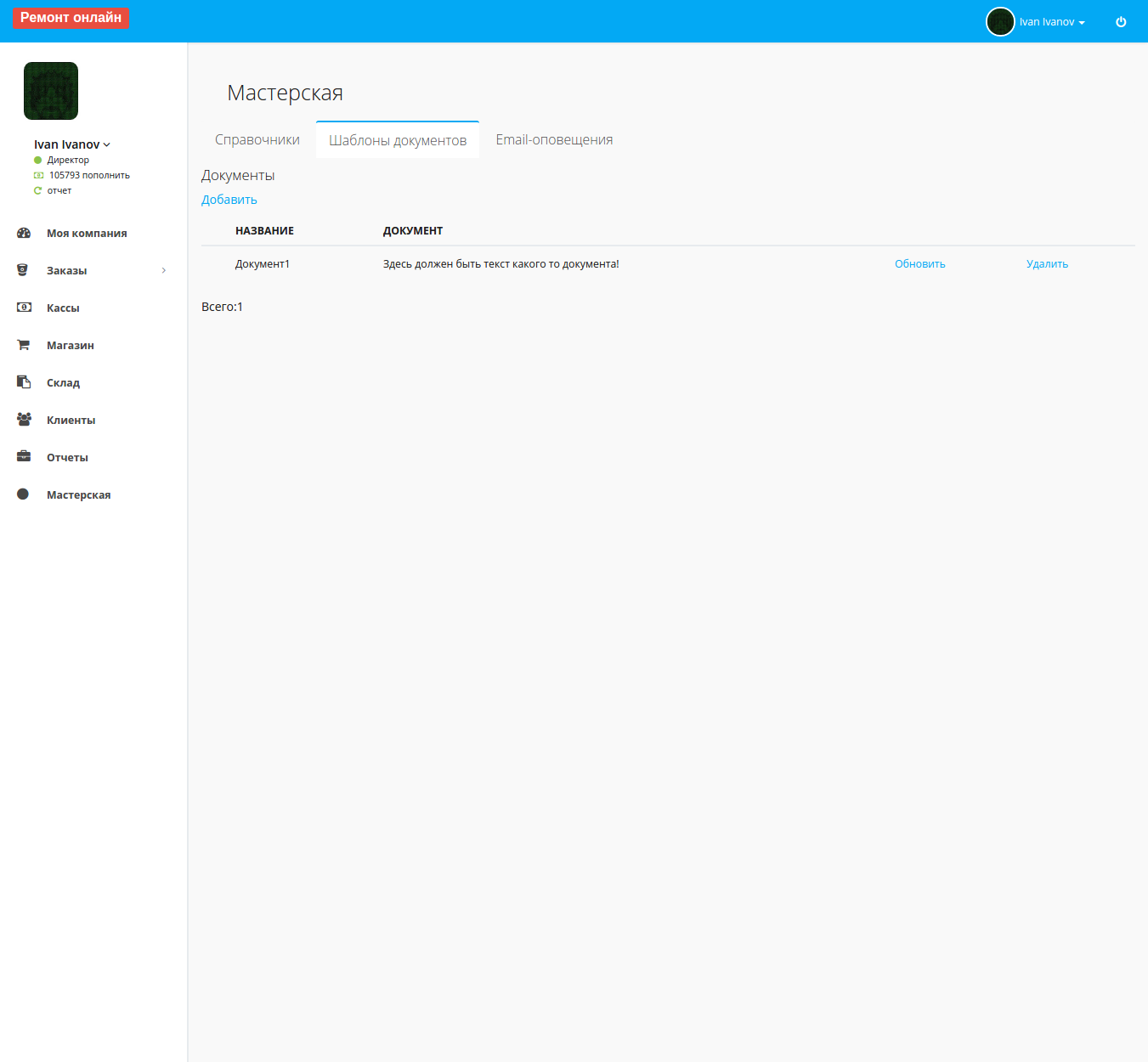Click the round header avatar
The image size is (1148, 1062).
point(1000,21)
